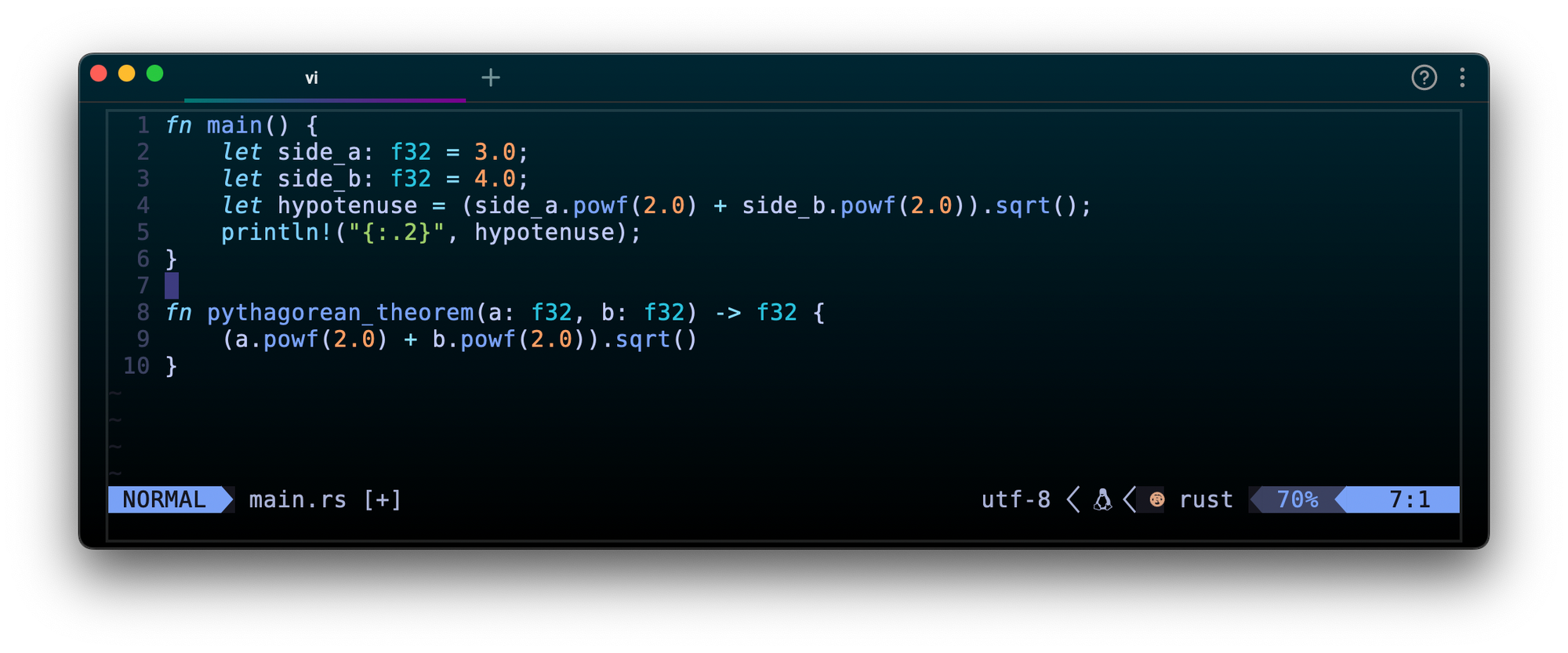This screenshot has width=1568, height=653.
Task: Click the yellow minimize window button
Action: [x=127, y=74]
